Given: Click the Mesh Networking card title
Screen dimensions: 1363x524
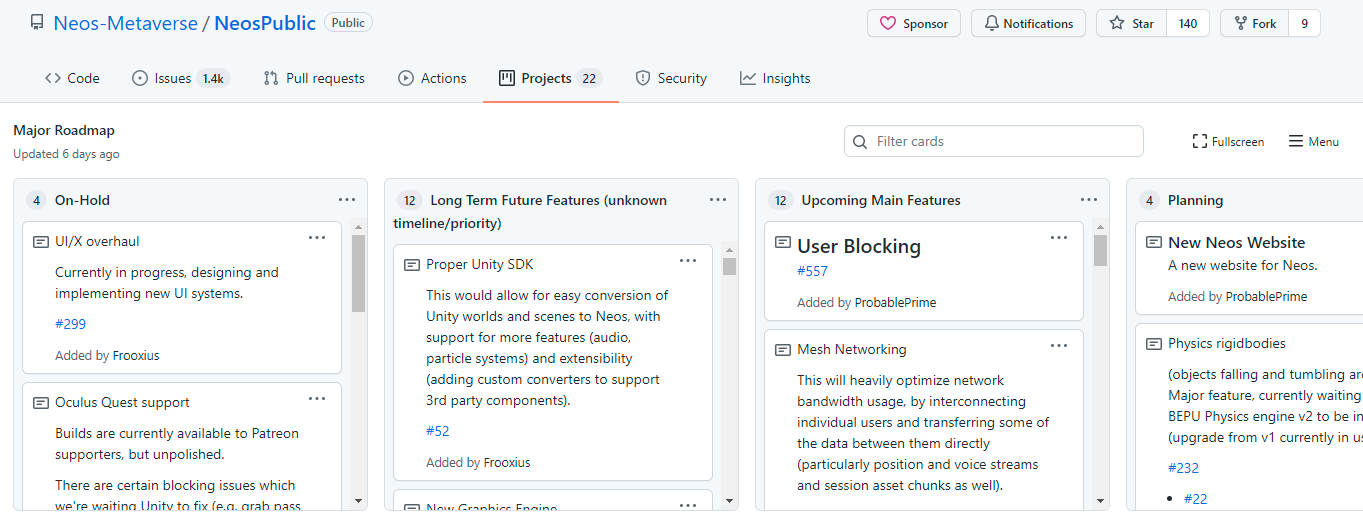Looking at the screenshot, I should [x=852, y=349].
